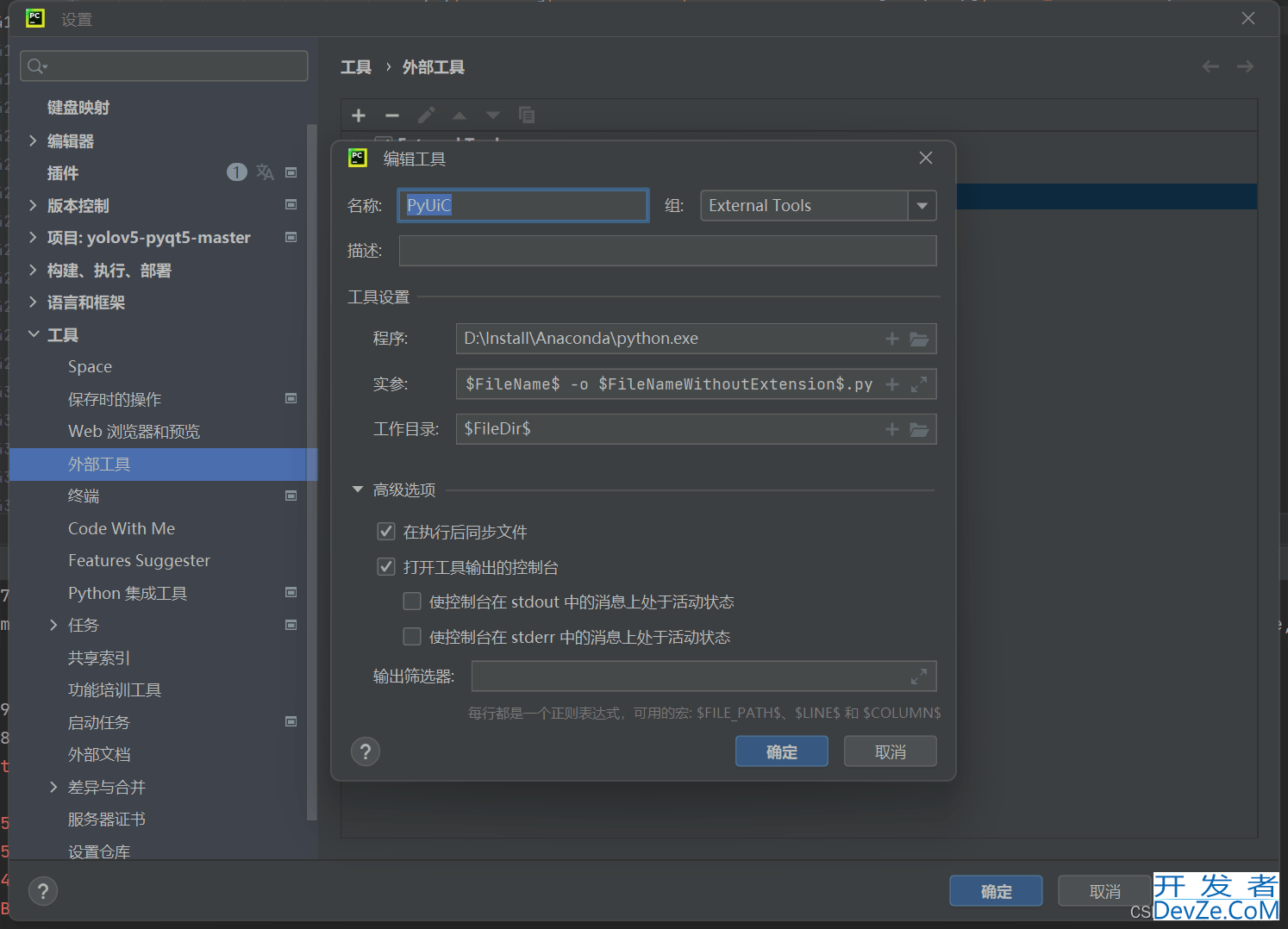
Task: Remove the selected tool with the minus icon
Action: pyautogui.click(x=392, y=115)
